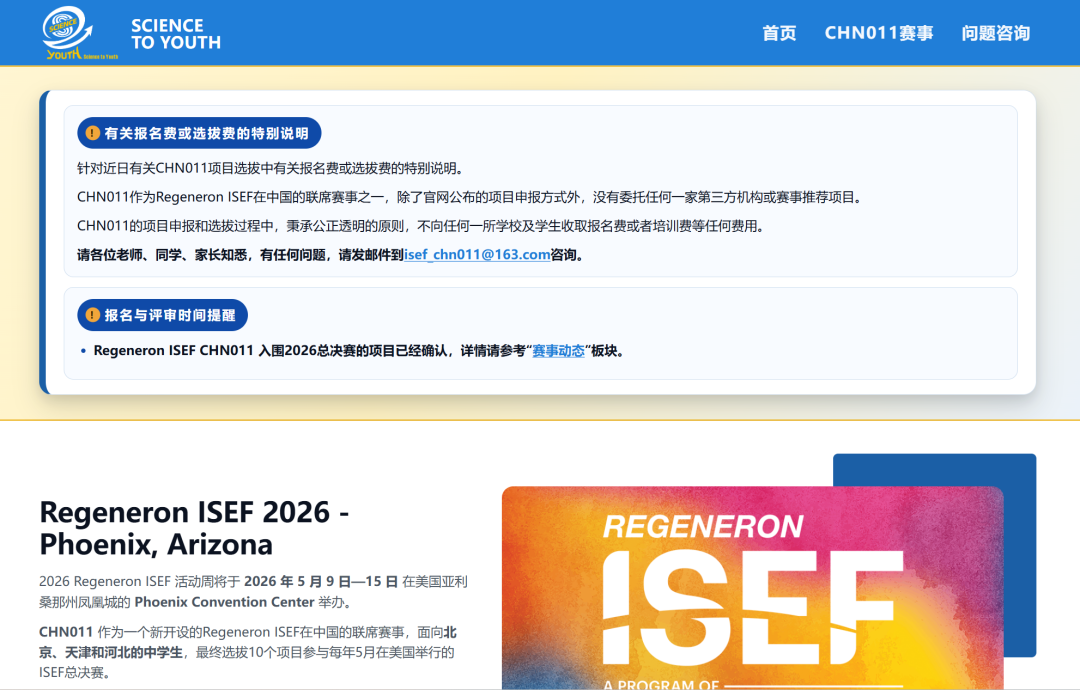Viewport: 1080px width, 690px height.
Task: Switch to the CHN011赛事 tab
Action: point(878,32)
